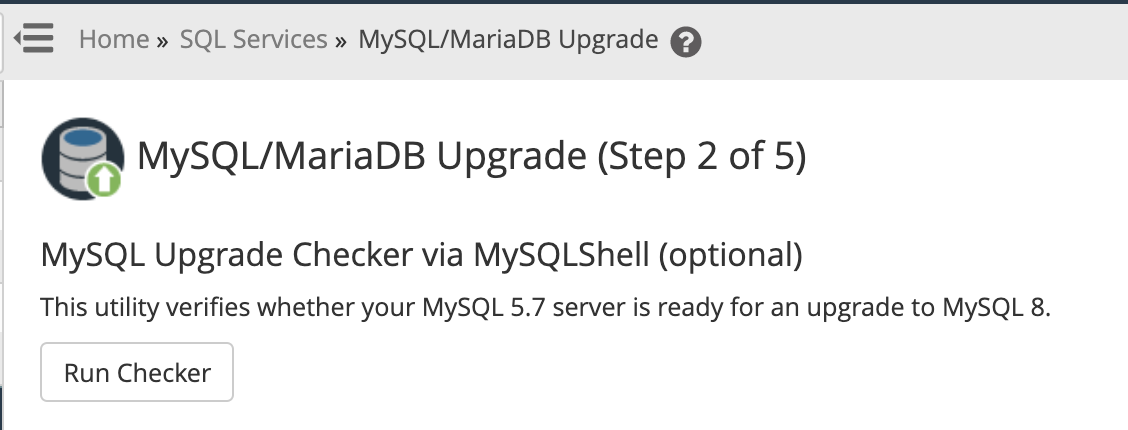Image resolution: width=1128 pixels, height=430 pixels.
Task: Click the dark top header bar
Action: coord(564,3)
